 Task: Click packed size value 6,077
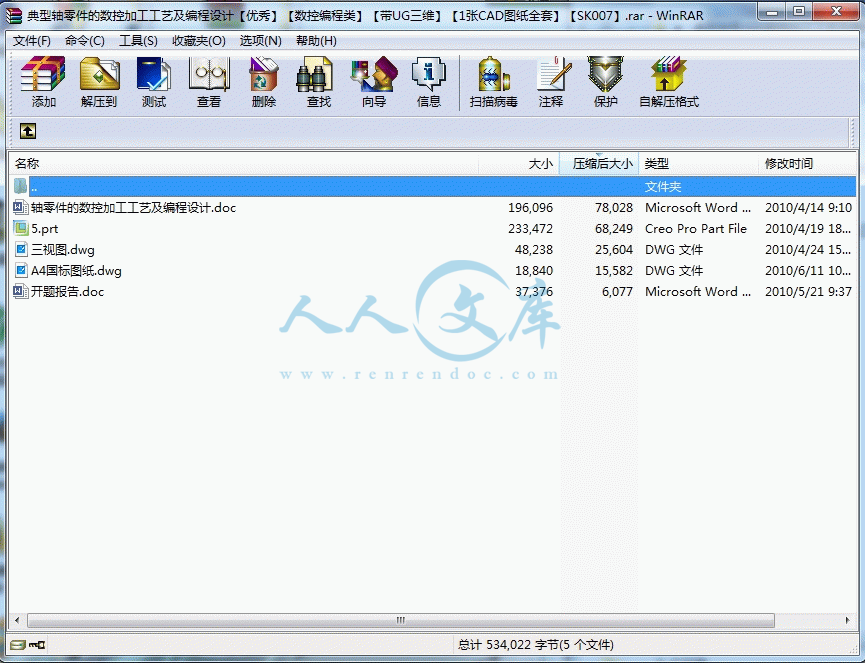click(x=617, y=291)
